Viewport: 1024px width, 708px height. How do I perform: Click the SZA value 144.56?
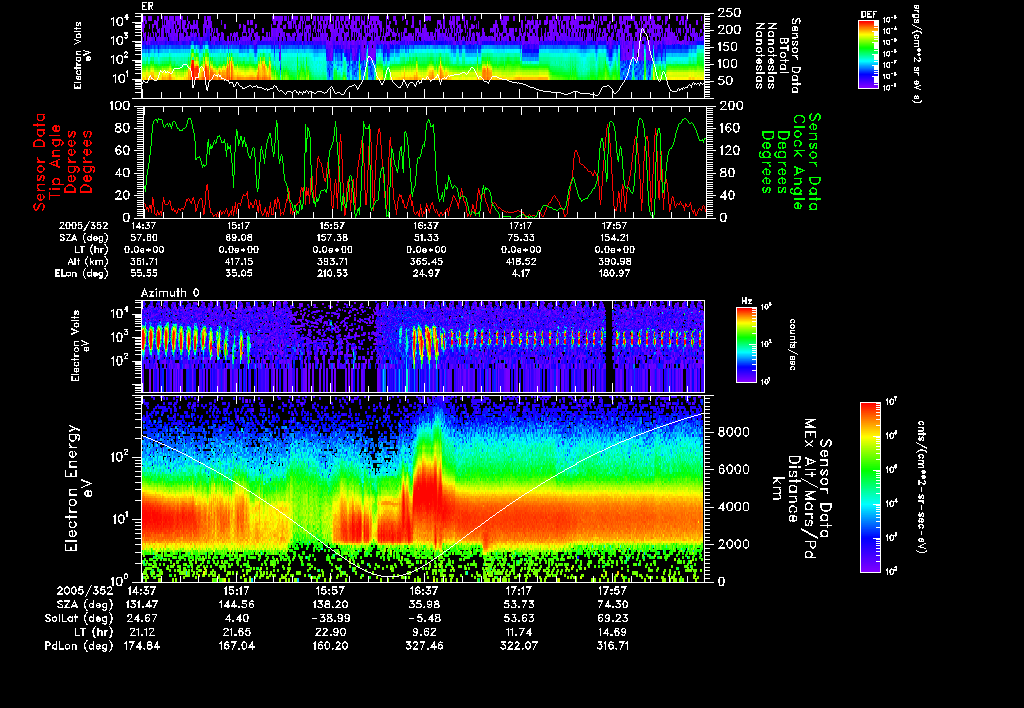pyautogui.click(x=236, y=604)
